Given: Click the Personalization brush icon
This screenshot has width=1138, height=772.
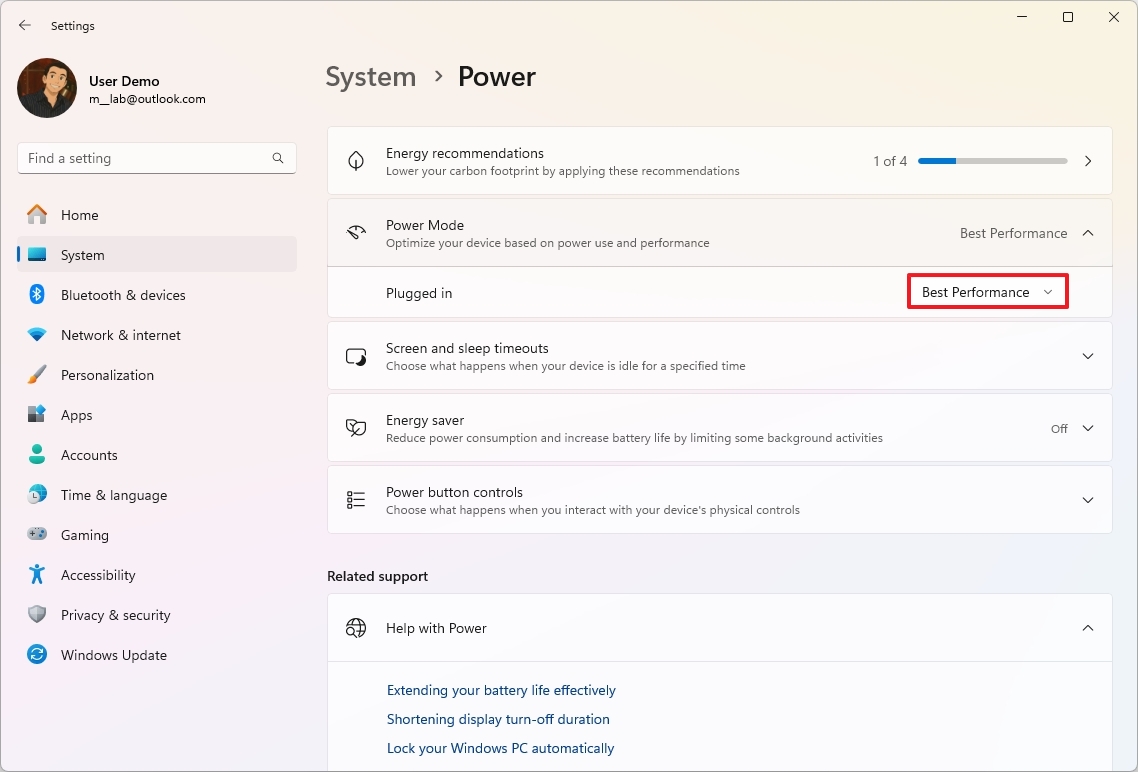Looking at the screenshot, I should pos(36,374).
